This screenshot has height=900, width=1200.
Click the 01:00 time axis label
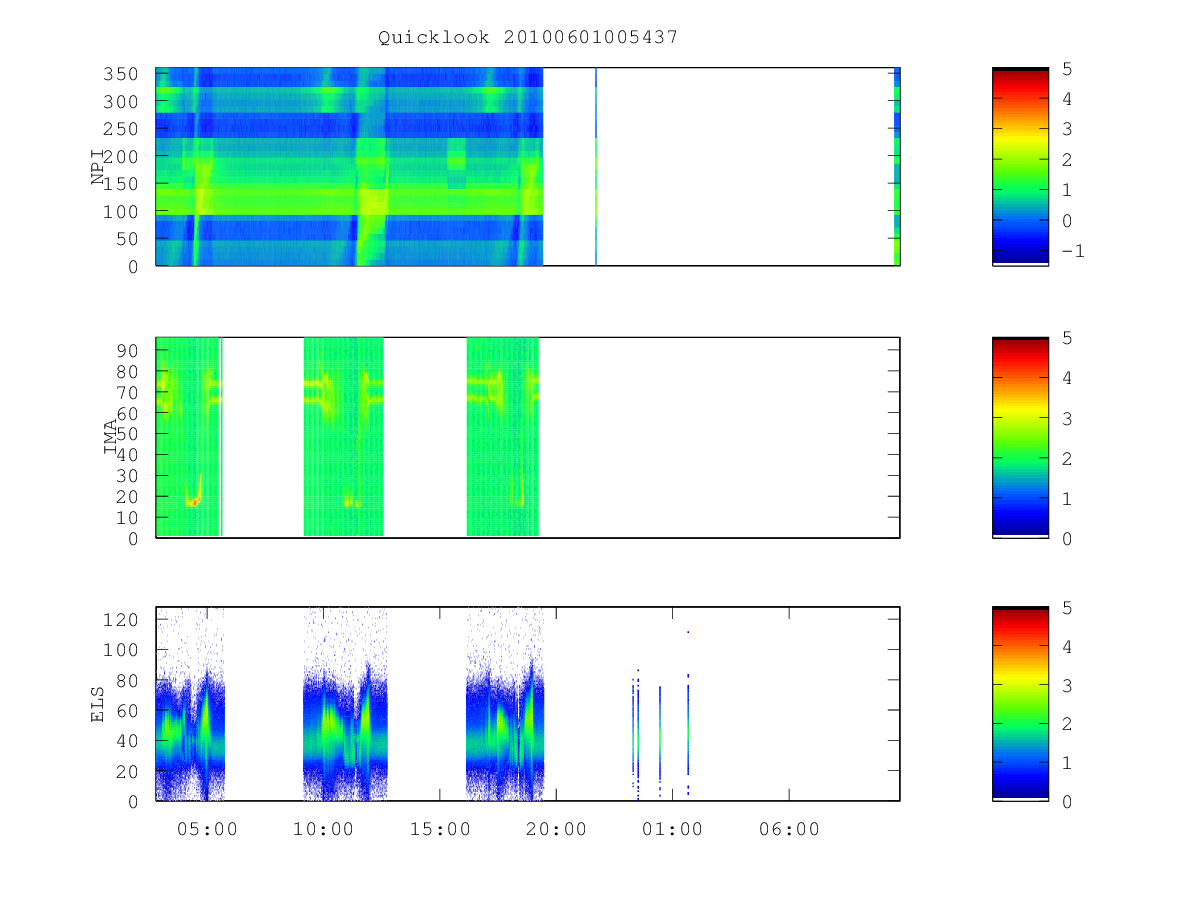672,829
